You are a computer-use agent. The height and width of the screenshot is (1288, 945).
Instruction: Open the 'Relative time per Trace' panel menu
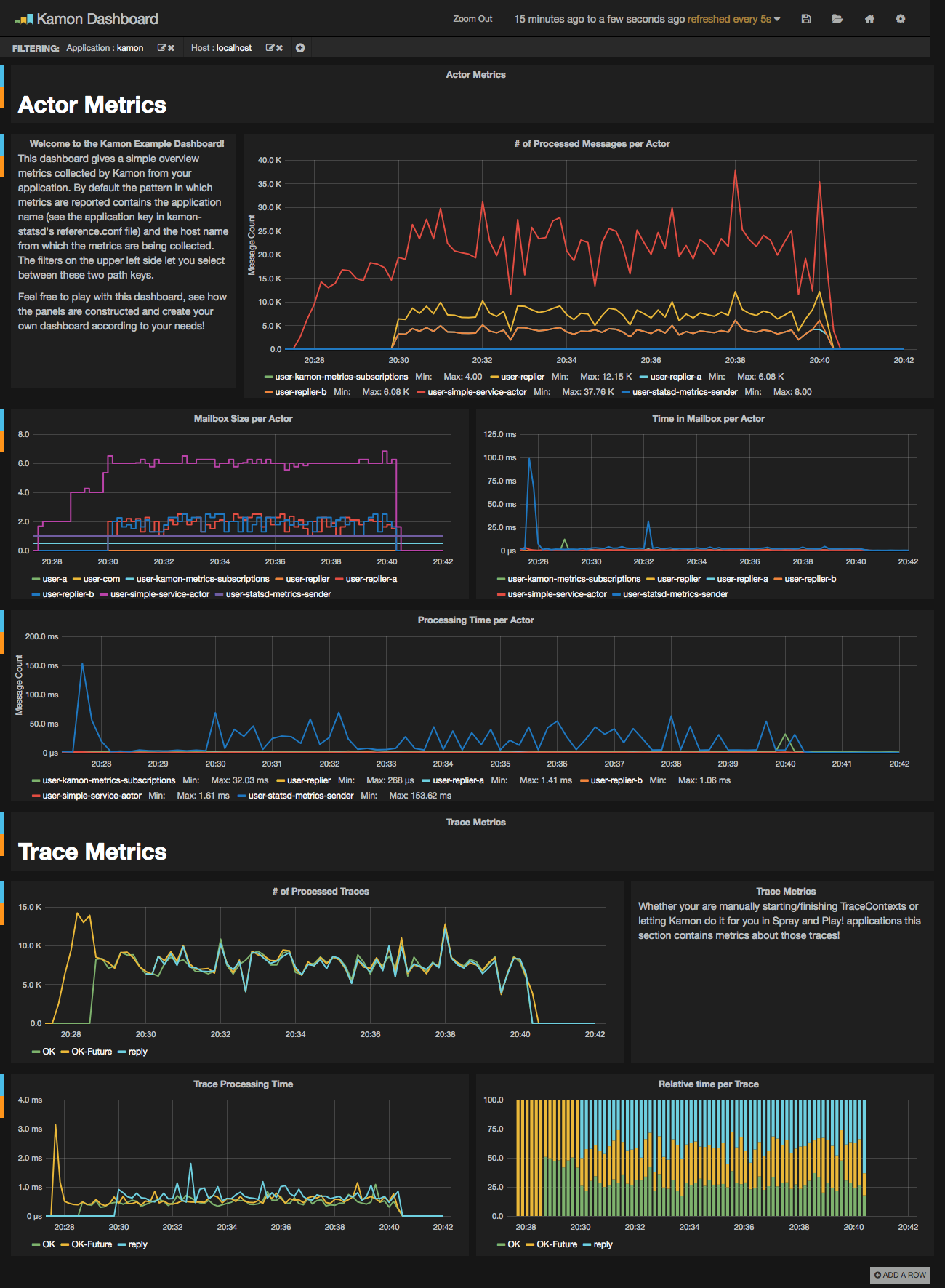coord(708,1084)
